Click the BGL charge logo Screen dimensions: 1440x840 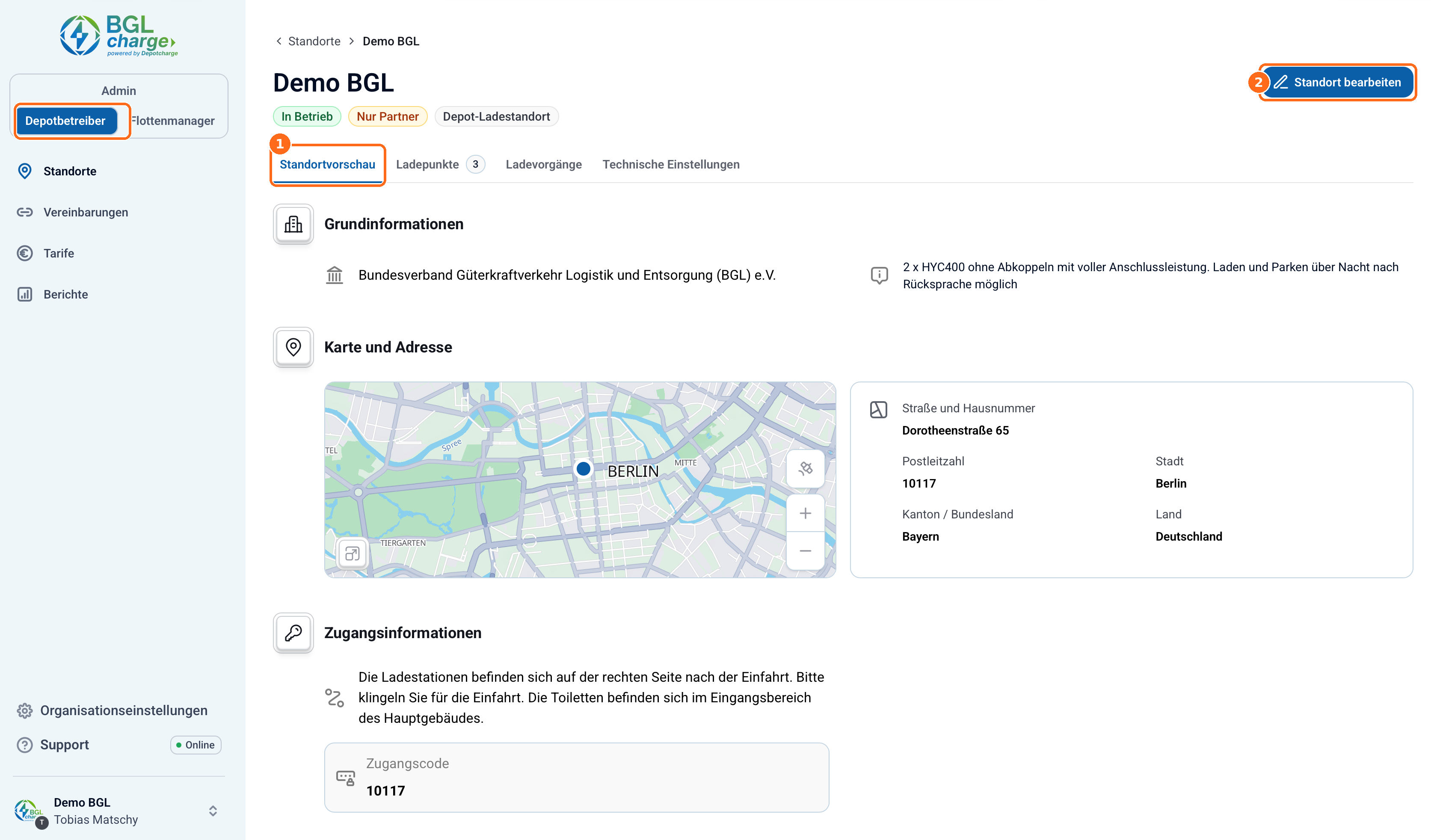pyautogui.click(x=119, y=35)
